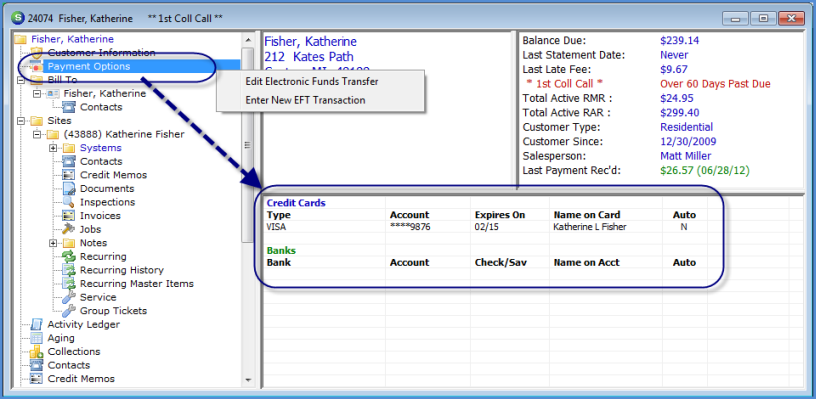Image resolution: width=816 pixels, height=399 pixels.
Task: Click the Banks section heading
Action: (x=281, y=250)
